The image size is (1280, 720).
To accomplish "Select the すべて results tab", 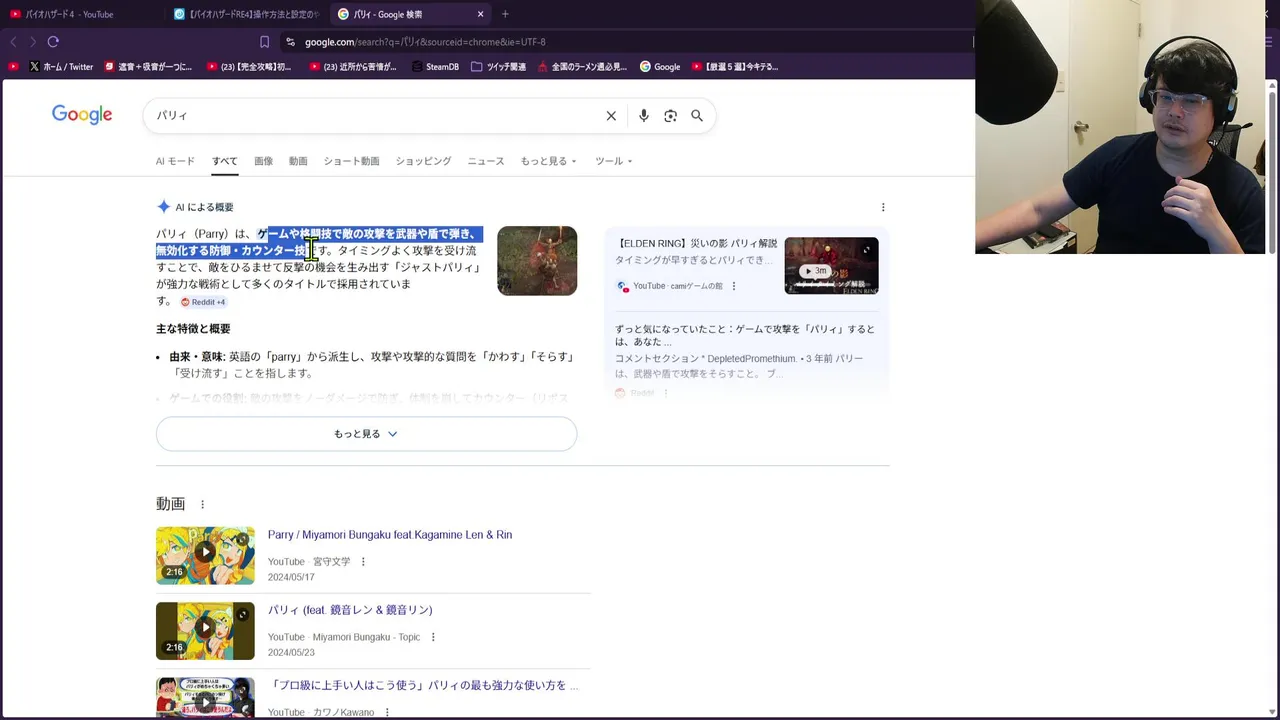I will point(225,161).
